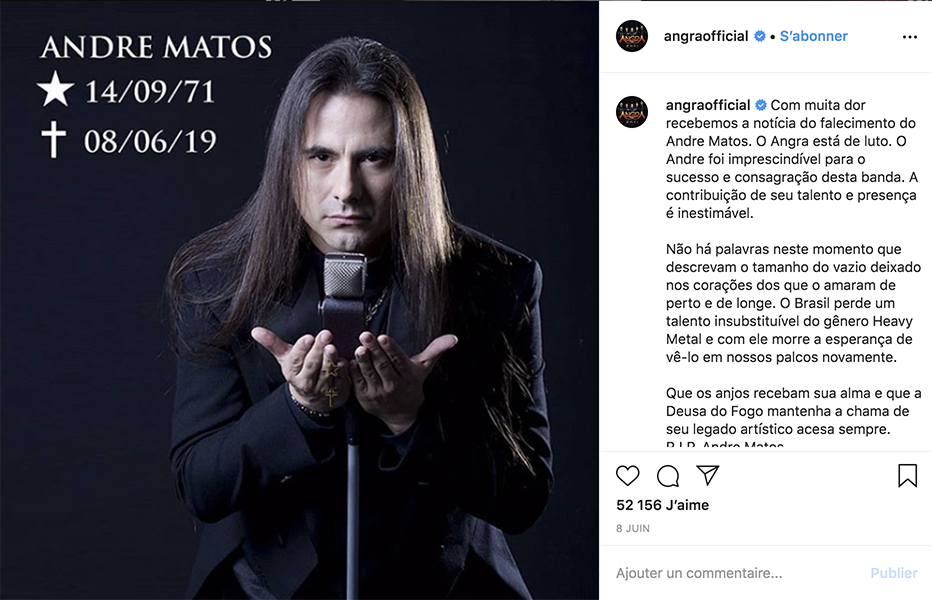Viewport: 932px width, 600px height.
Task: Click verified badge next to caption username
Action: 761,105
